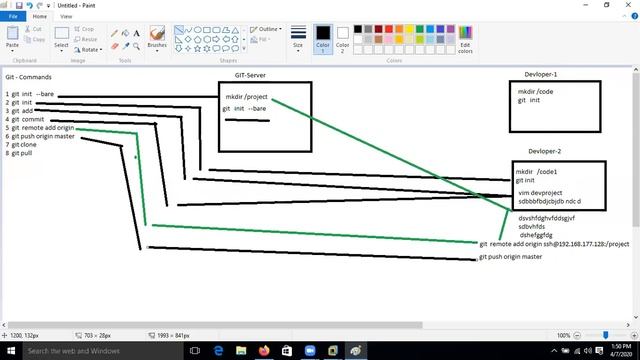
Task: Open Microsoft Edge from taskbar
Action: (218, 351)
